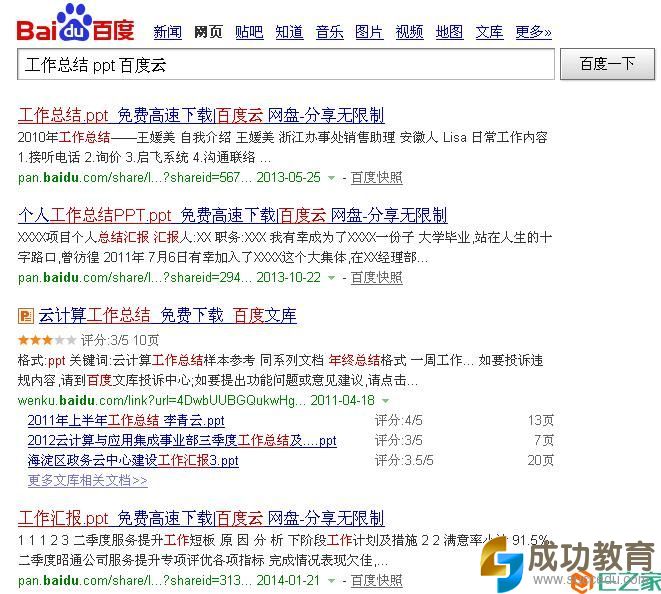Click the star rating under 云计算工作总结
Image resolution: width=661 pixels, height=594 pixels.
pyautogui.click(x=47, y=340)
